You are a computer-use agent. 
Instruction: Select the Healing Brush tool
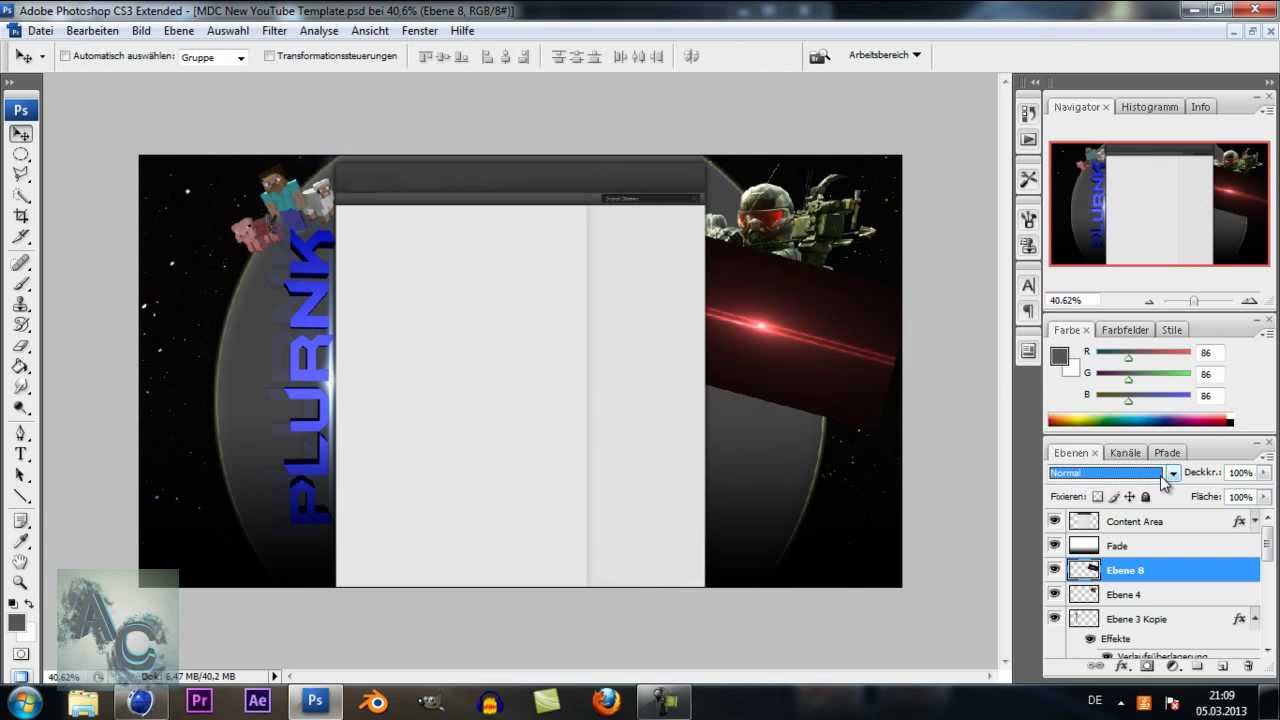coord(21,264)
